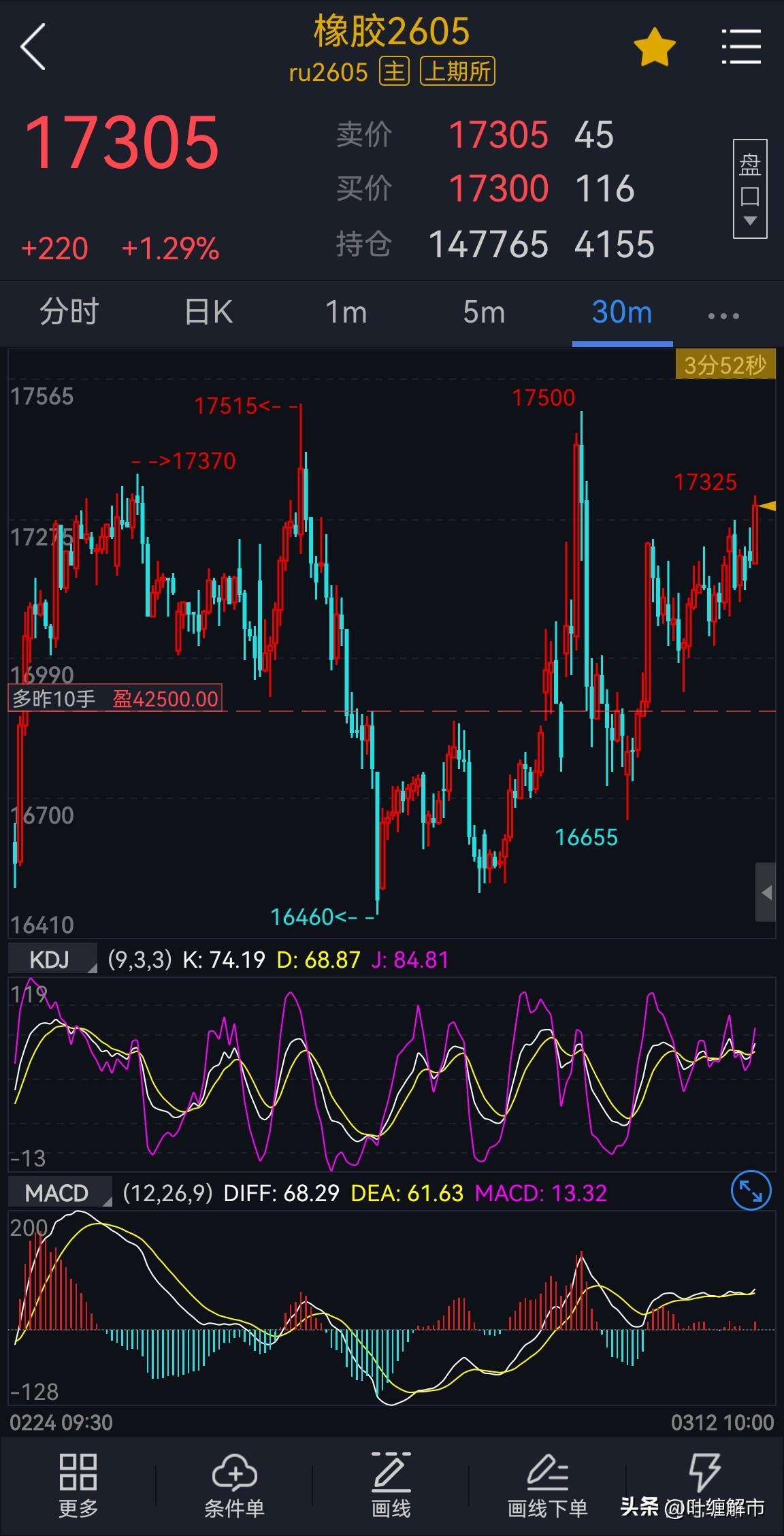
Task: Click the 4155 daily position change
Action: click(x=614, y=244)
